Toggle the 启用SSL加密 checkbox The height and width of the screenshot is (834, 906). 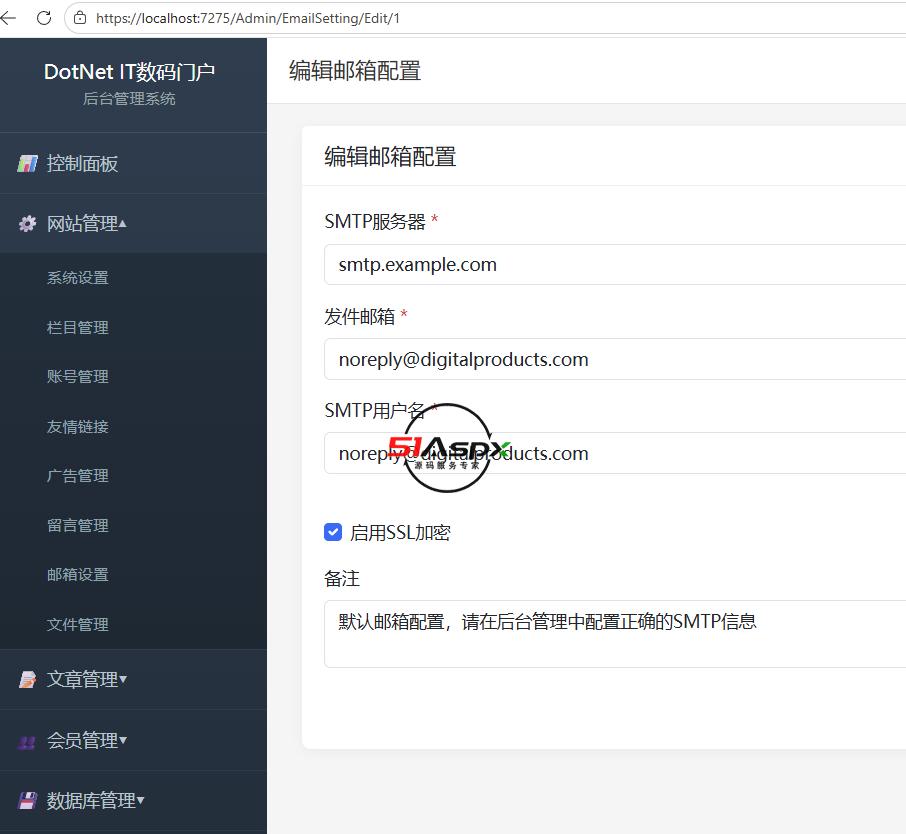(333, 532)
